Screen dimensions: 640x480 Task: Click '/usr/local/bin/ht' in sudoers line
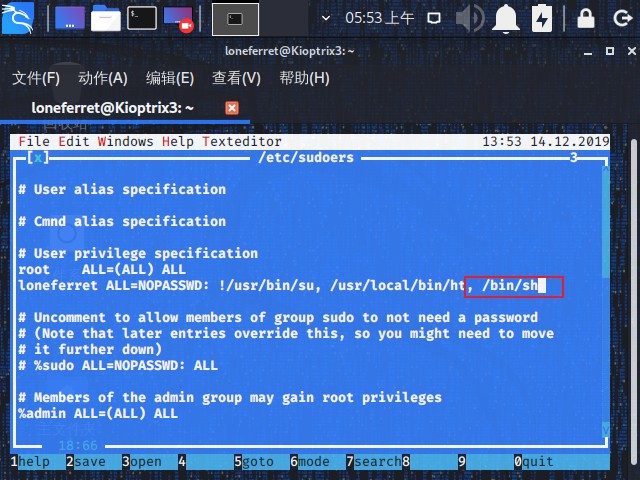pyautogui.click(x=398, y=285)
